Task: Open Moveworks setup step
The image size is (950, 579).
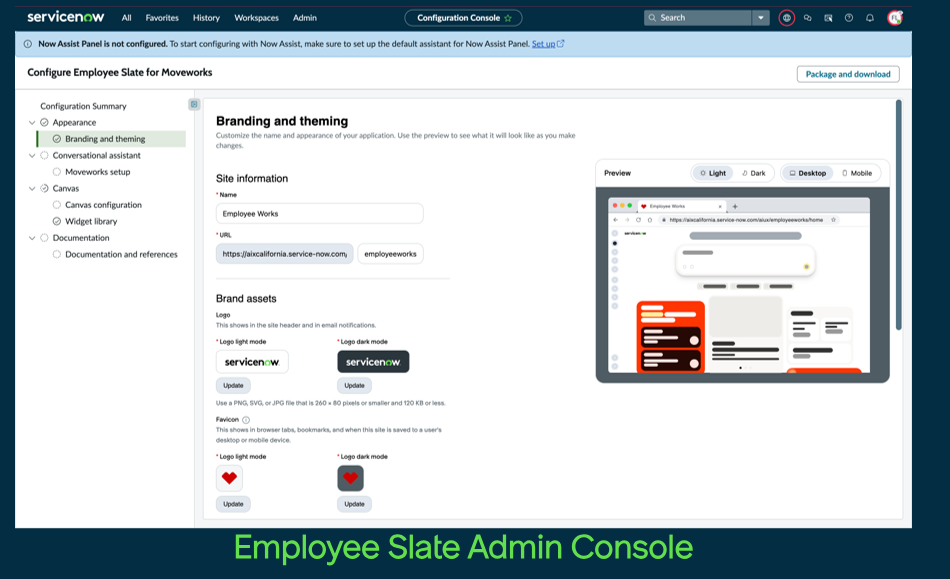Action: click(x=98, y=172)
